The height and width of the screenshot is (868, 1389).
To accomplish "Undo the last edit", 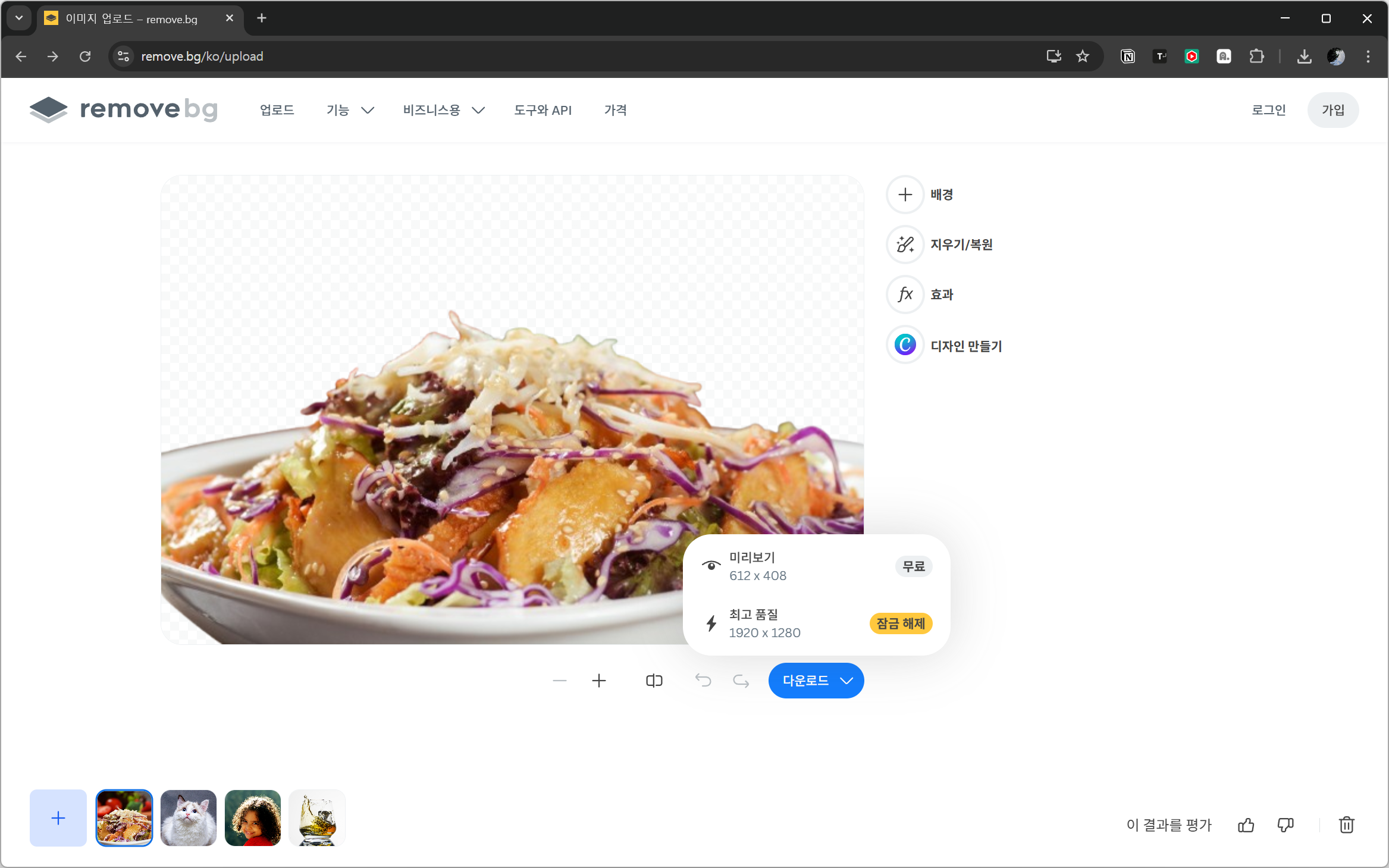I will point(703,681).
